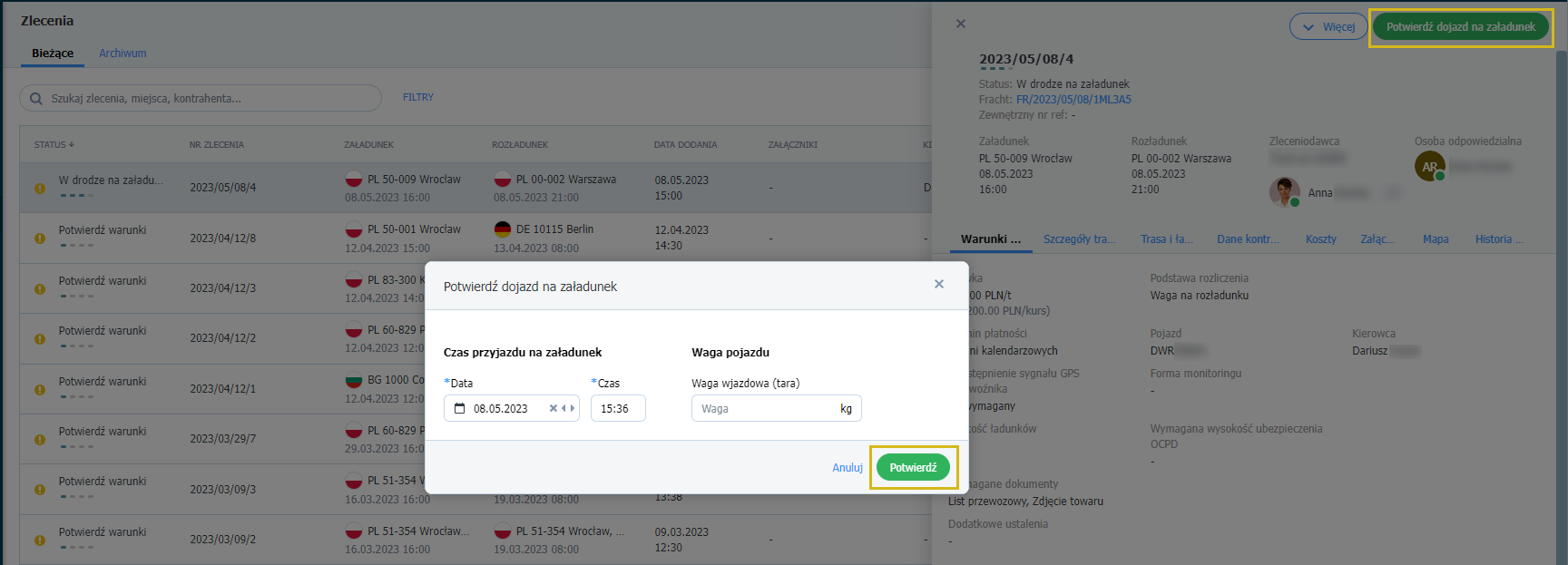This screenshot has width=1568, height=565.
Task: Sort by STATUS column header
Action: tap(54, 144)
